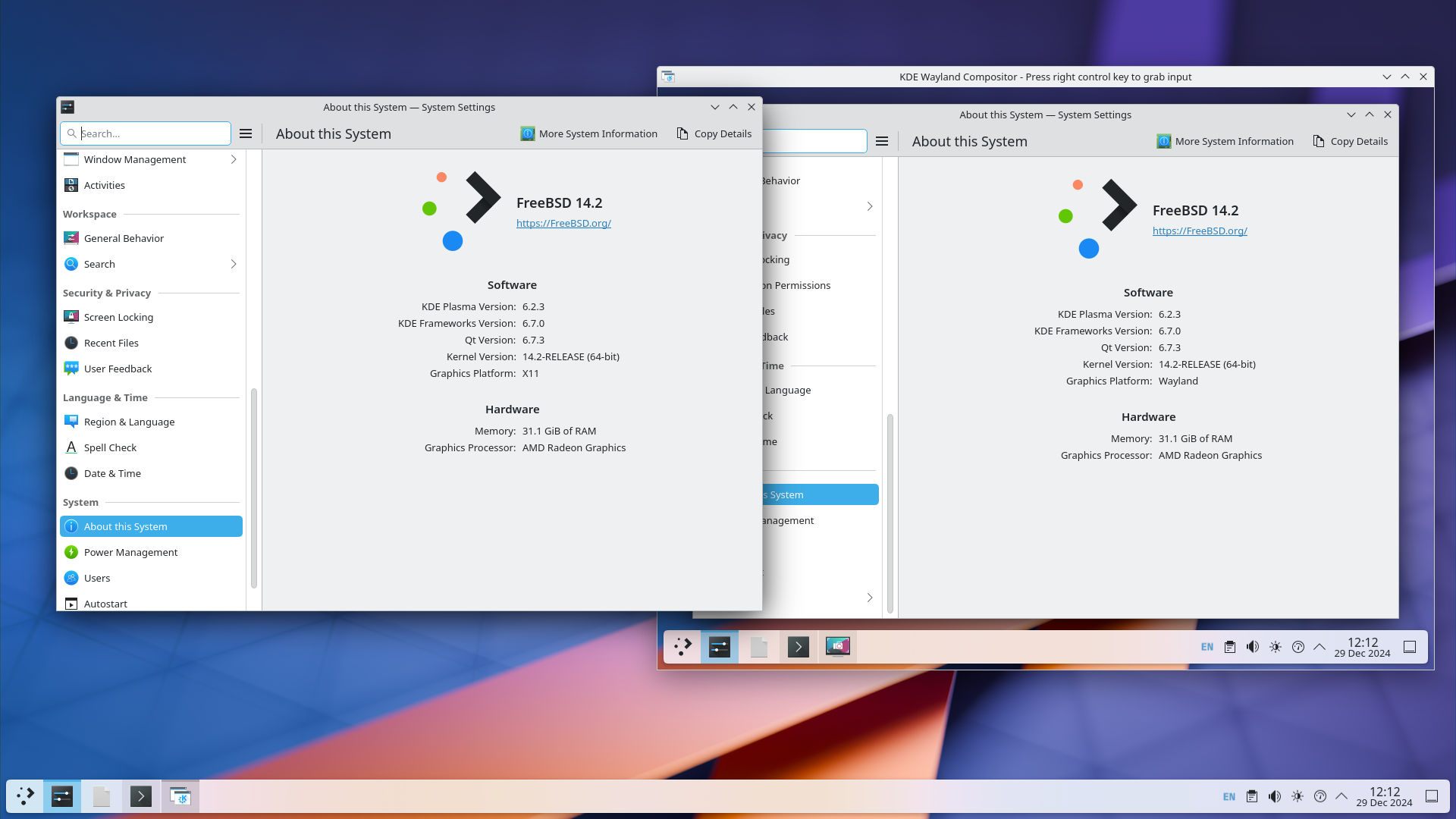Click the Search settings input field
This screenshot has width=1456, height=819.
tap(152, 133)
